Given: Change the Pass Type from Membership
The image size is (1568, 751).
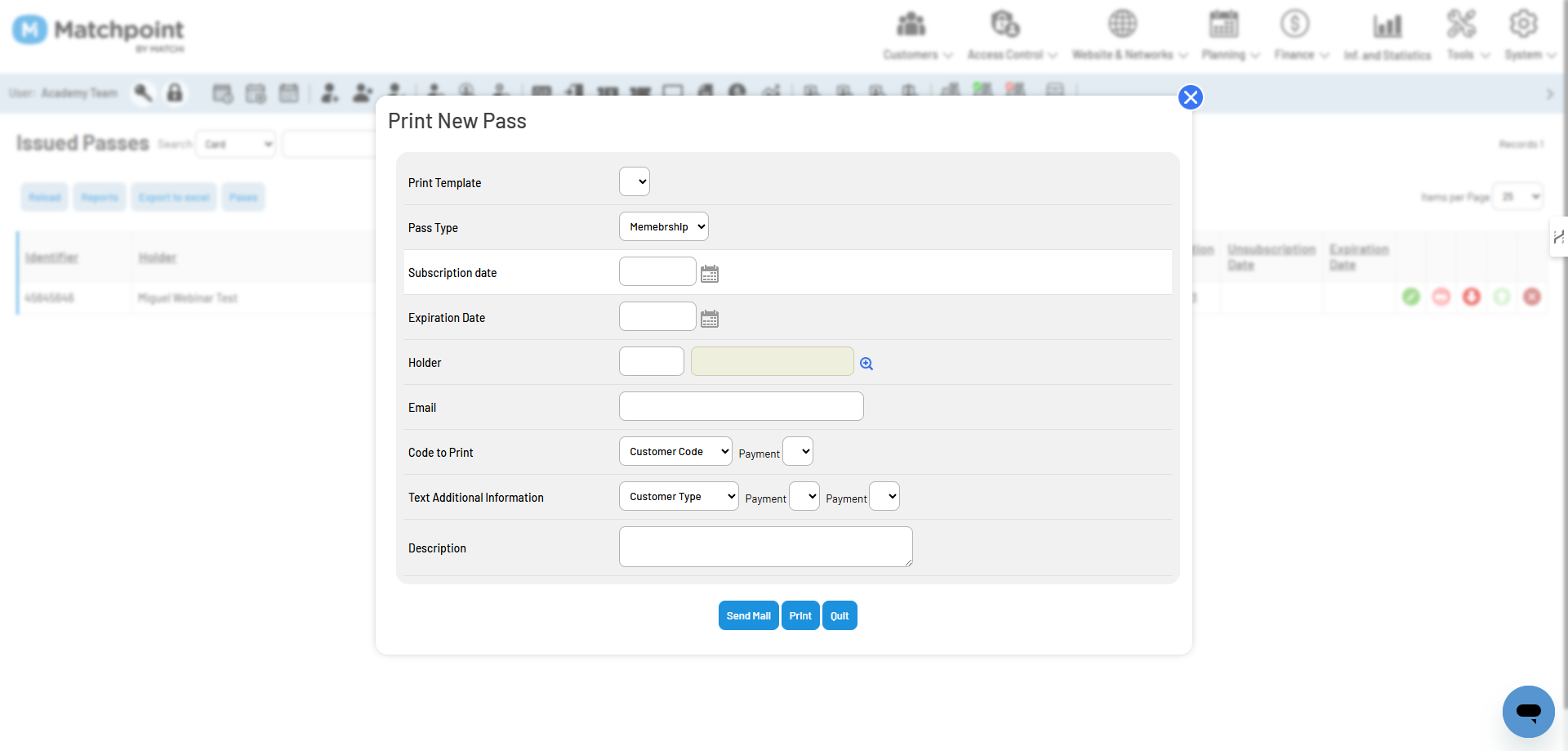Looking at the screenshot, I should pos(663,226).
